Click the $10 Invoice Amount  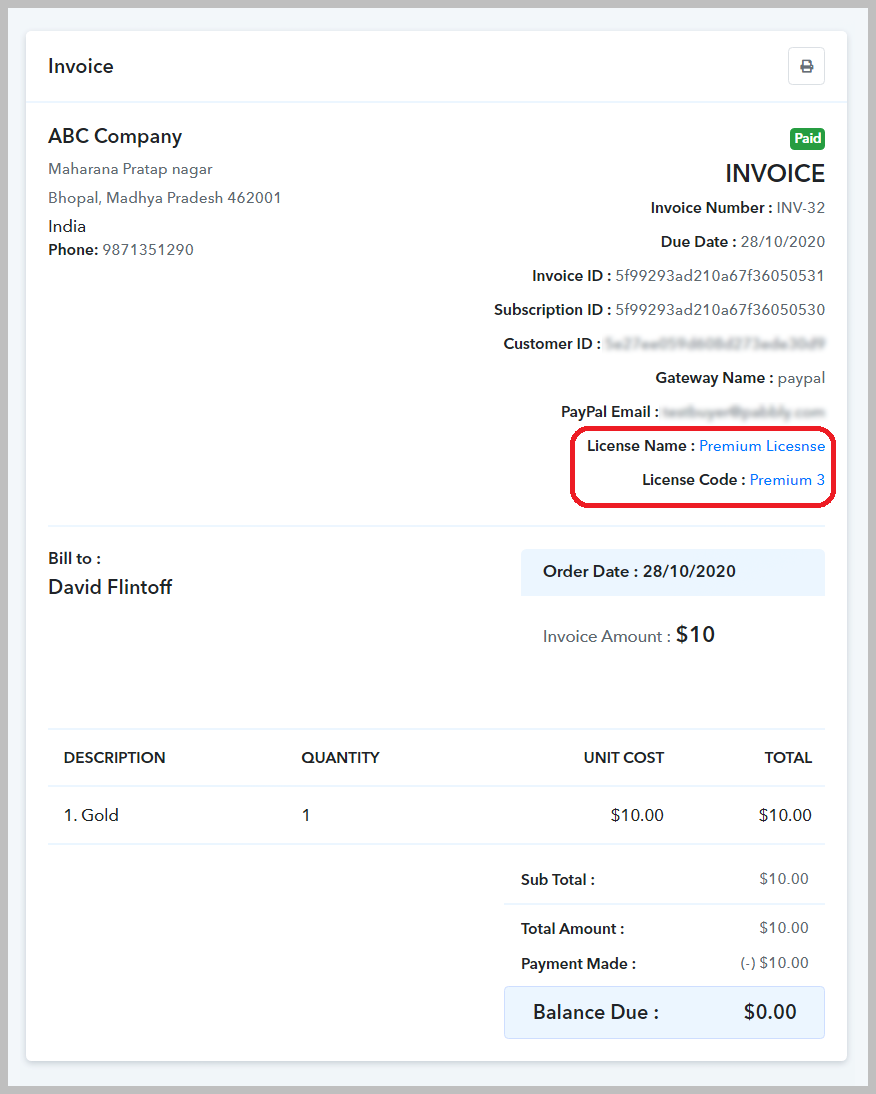695,634
